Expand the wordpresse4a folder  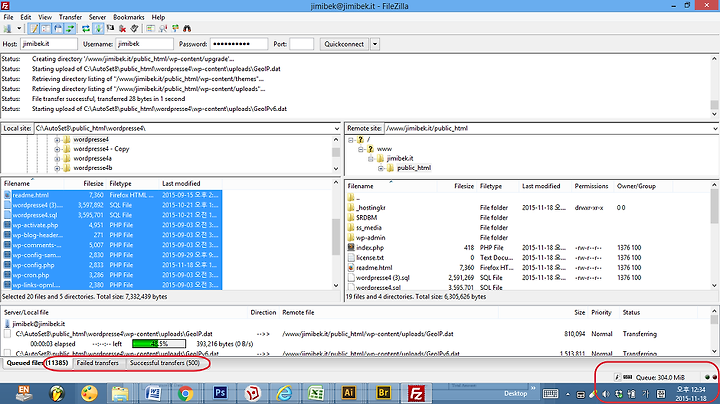click(x=57, y=158)
